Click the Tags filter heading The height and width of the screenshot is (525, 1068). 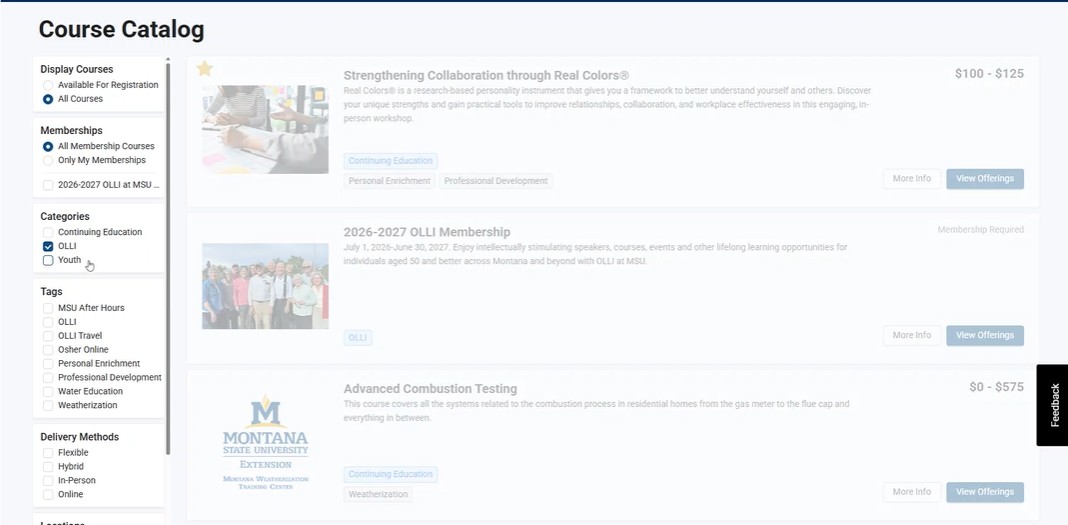pyautogui.click(x=51, y=291)
